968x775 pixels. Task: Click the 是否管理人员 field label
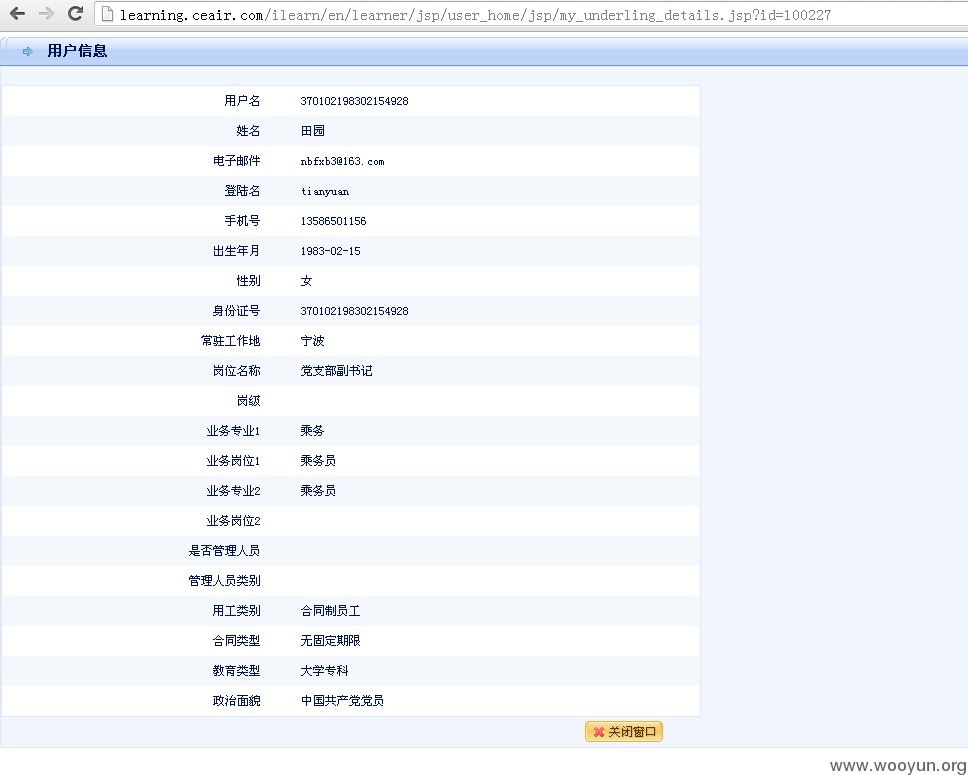(224, 551)
